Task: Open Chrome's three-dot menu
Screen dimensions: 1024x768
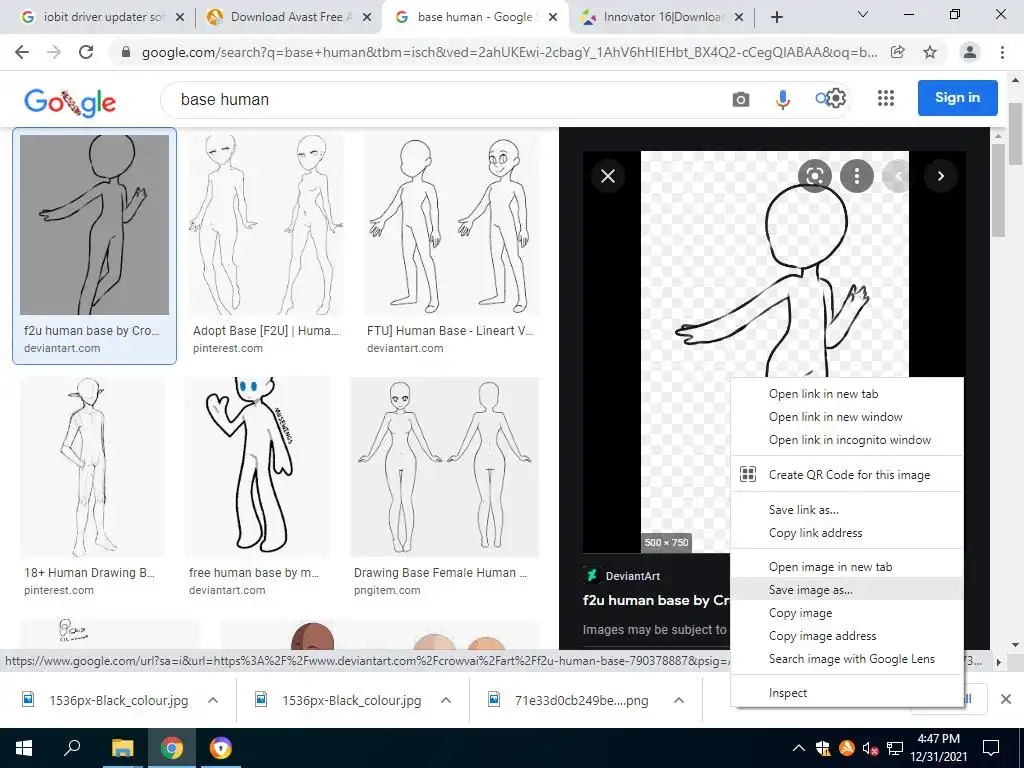Action: pyautogui.click(x=1002, y=52)
